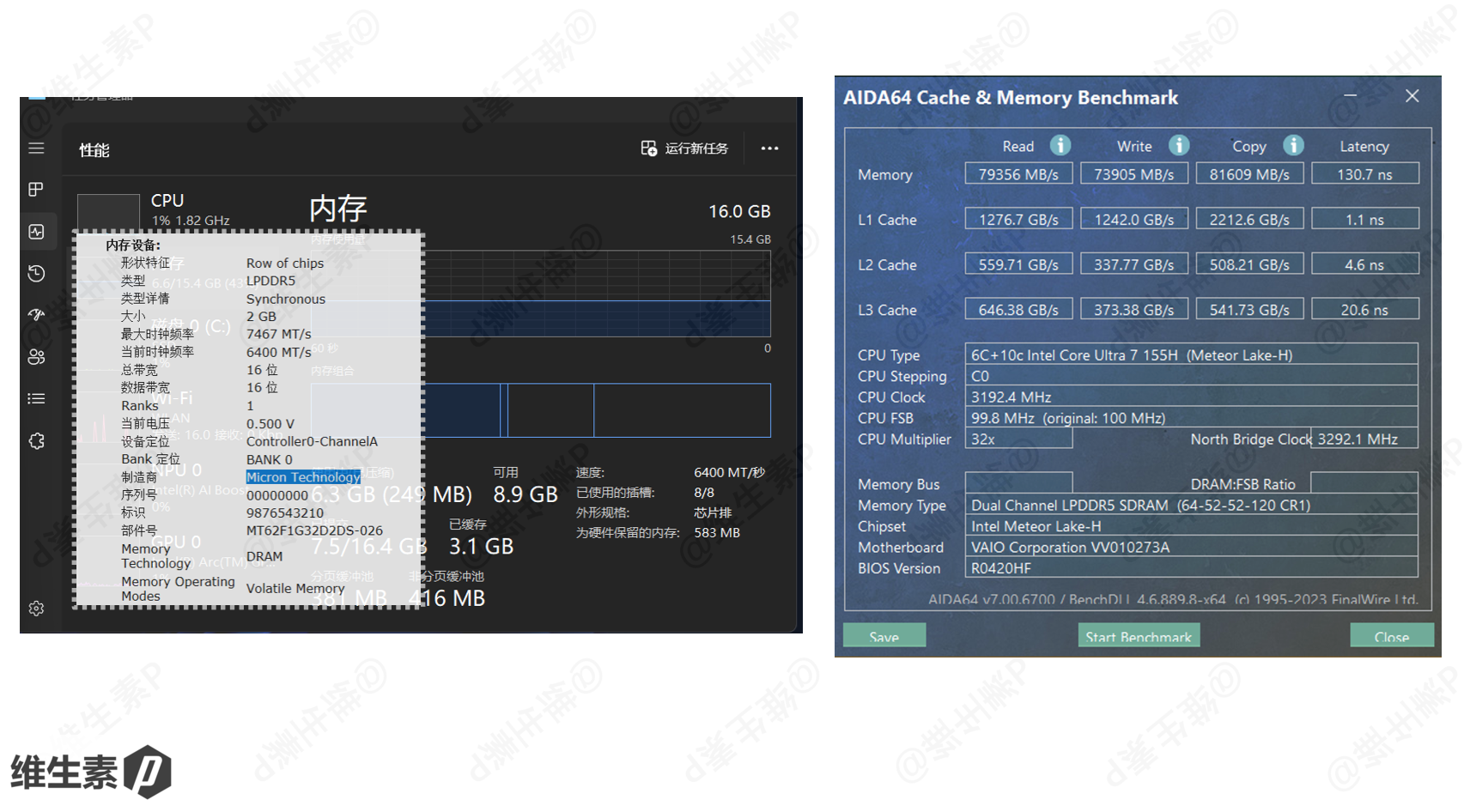Image resolution: width=1464 pixels, height=812 pixels.
Task: Click the info icon next to Write
Action: point(1179,146)
